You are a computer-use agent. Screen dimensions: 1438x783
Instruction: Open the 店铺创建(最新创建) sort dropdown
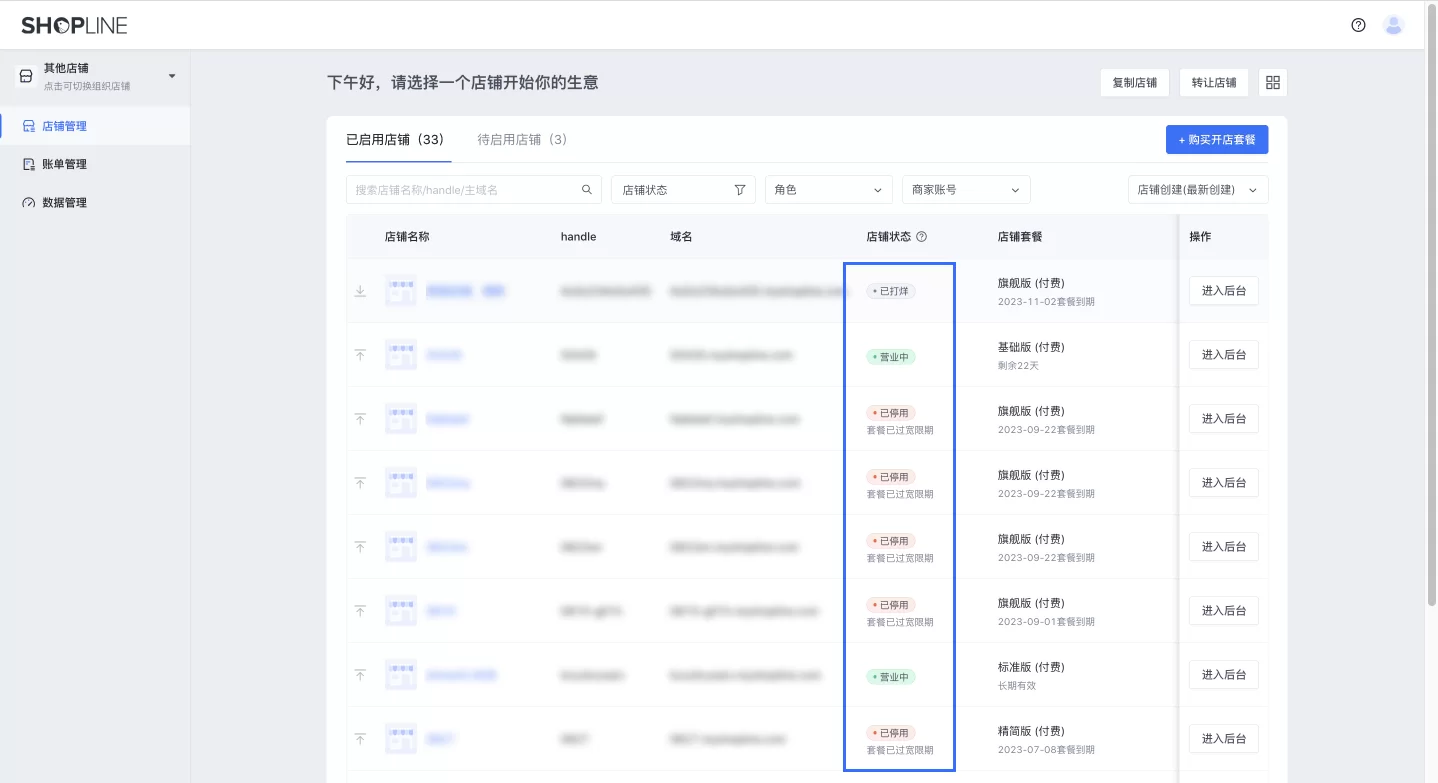click(x=1197, y=189)
